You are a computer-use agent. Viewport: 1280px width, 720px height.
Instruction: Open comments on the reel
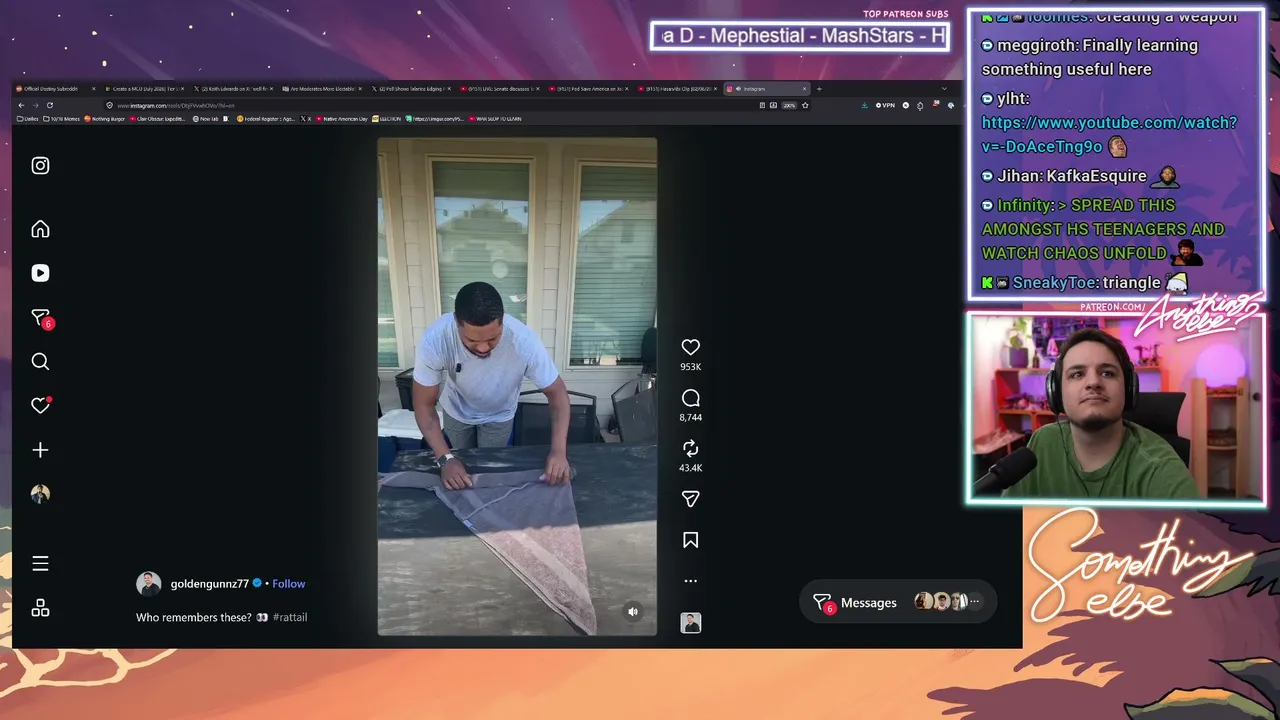tap(690, 398)
